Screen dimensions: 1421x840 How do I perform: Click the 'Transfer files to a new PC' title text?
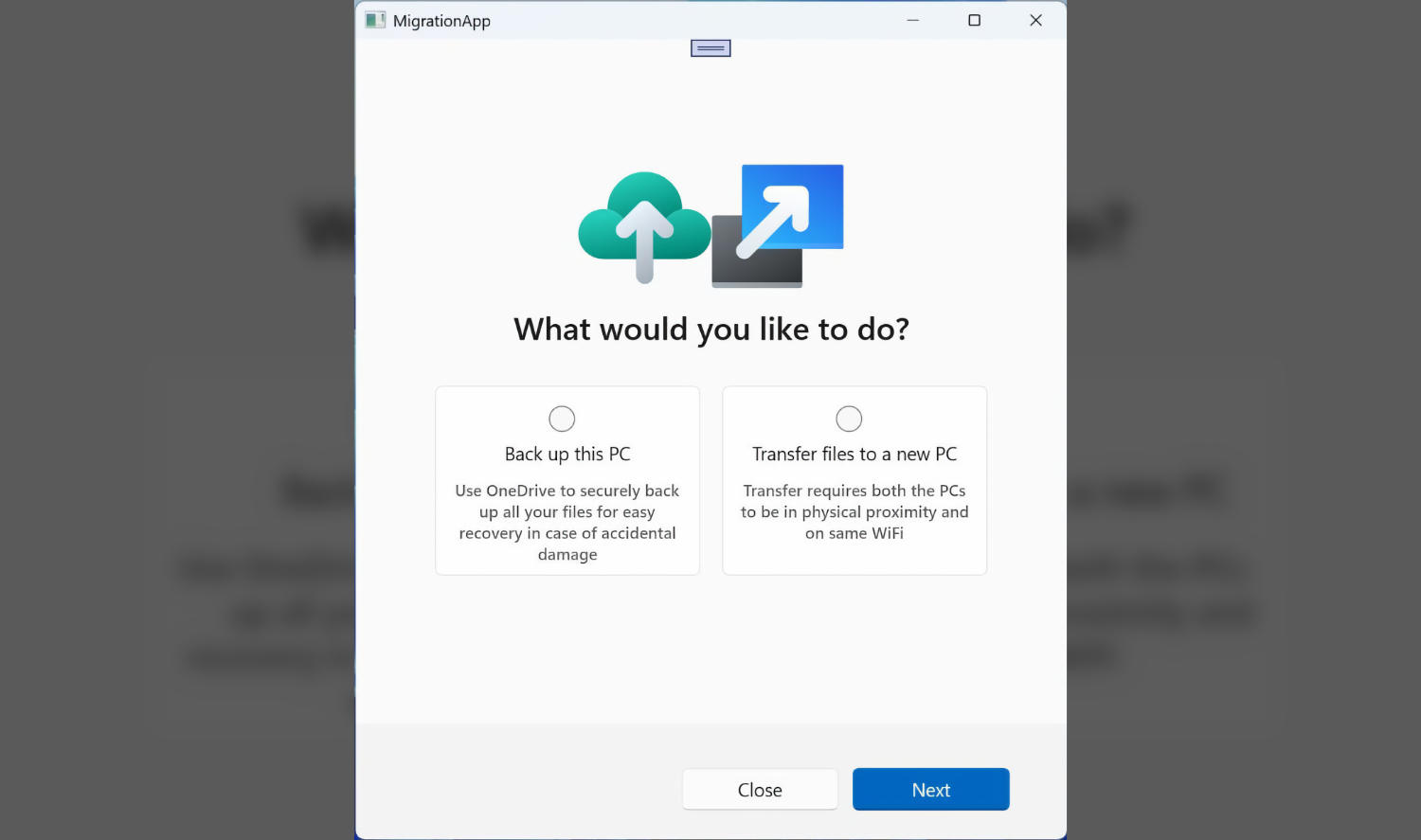click(854, 455)
